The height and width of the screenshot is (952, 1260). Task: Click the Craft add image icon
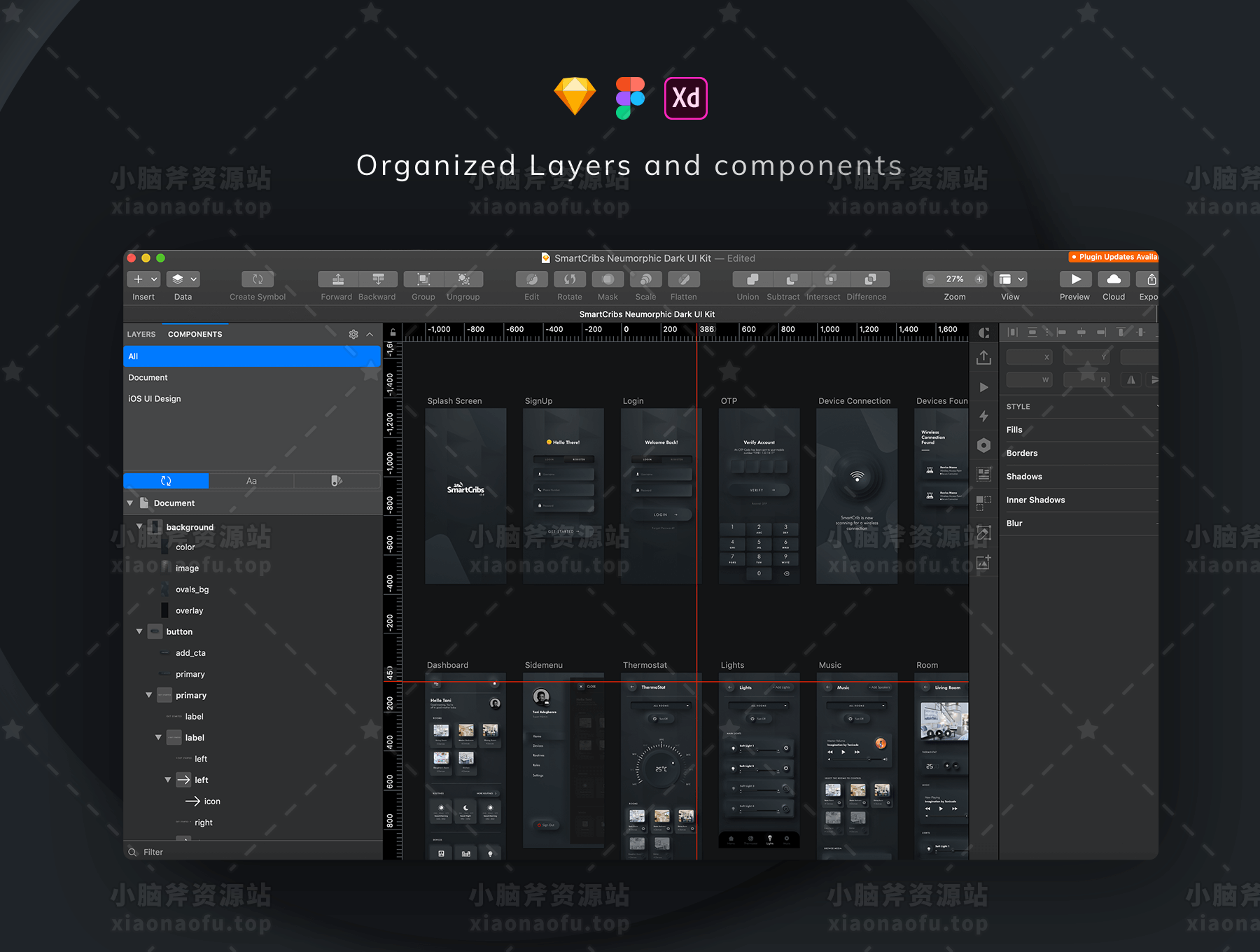[983, 562]
